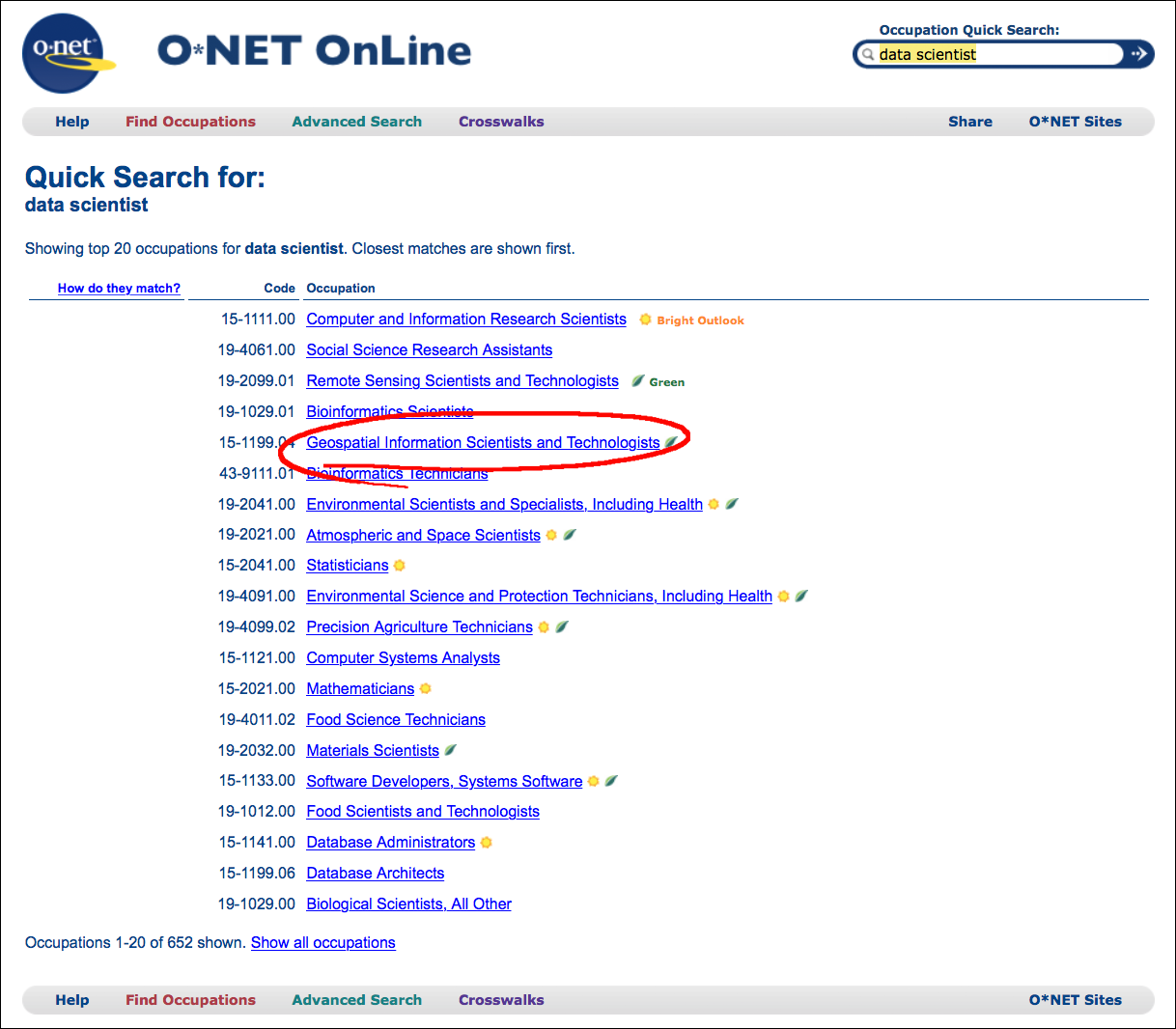Open Atmospheric and Space Scientists link
The image size is (1176, 1029).
click(x=423, y=535)
